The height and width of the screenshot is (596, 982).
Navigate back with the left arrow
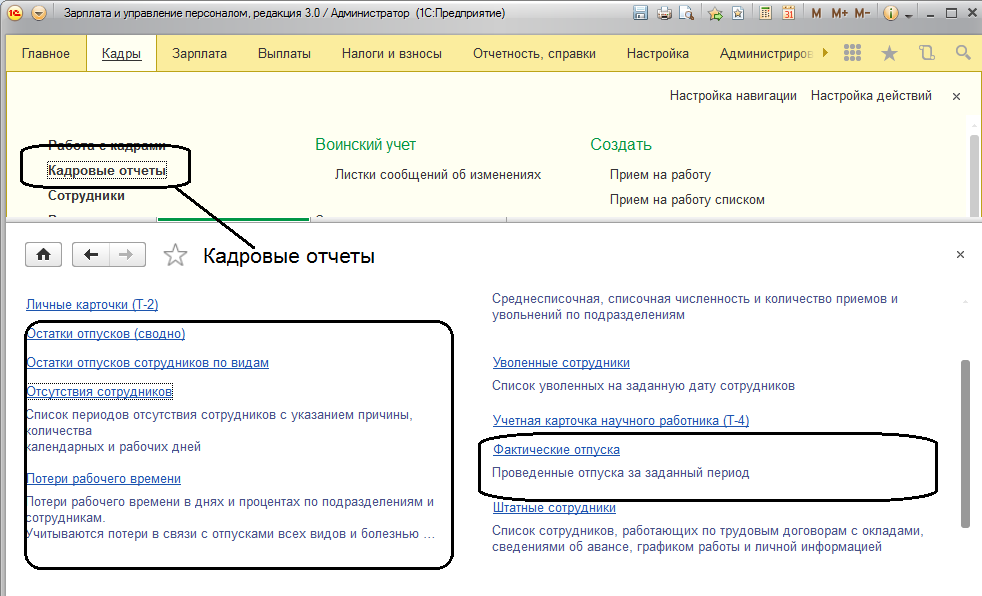pos(91,255)
